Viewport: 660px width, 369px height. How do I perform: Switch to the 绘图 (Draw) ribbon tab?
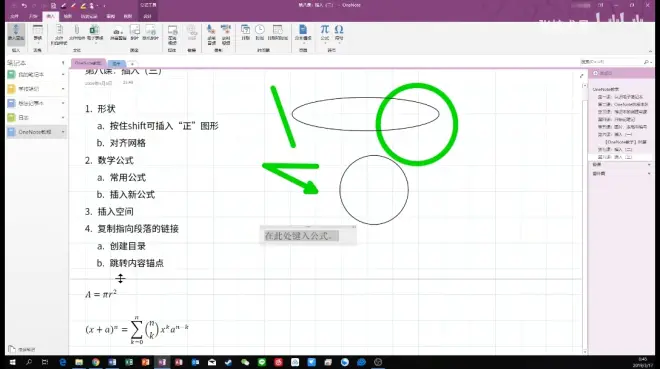pos(67,16)
